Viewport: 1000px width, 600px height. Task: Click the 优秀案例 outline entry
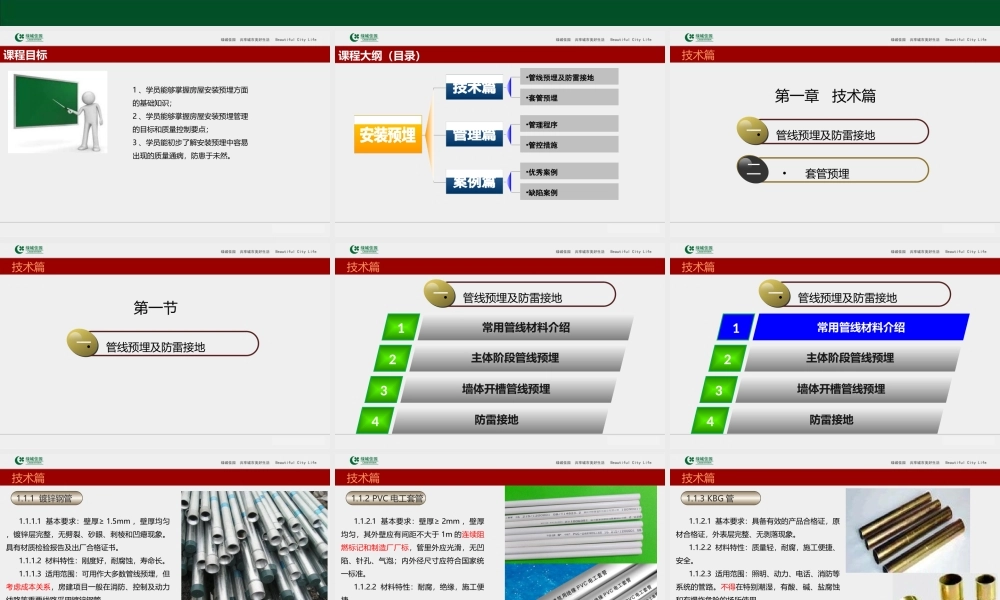point(569,172)
